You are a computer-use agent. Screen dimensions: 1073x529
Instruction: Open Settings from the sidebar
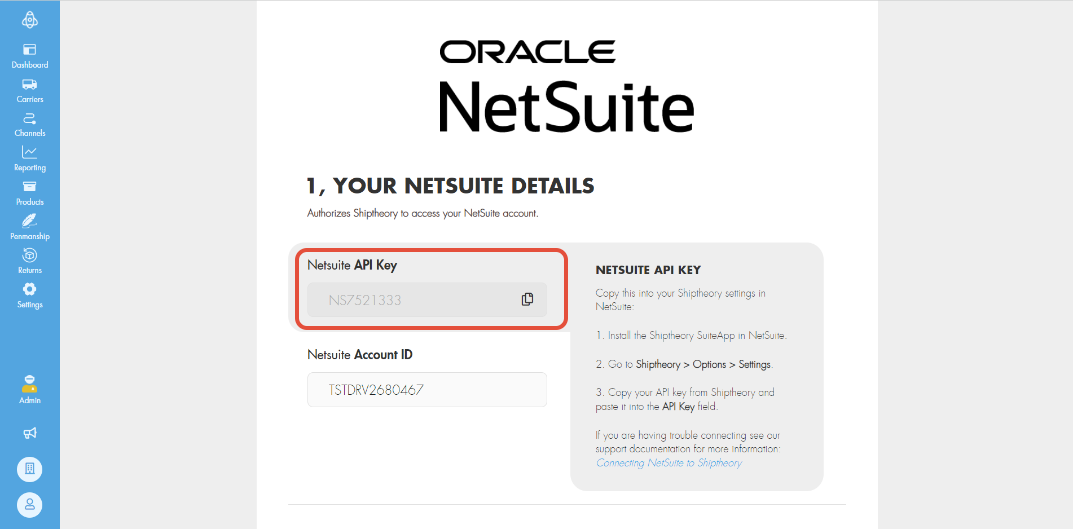[x=30, y=295]
